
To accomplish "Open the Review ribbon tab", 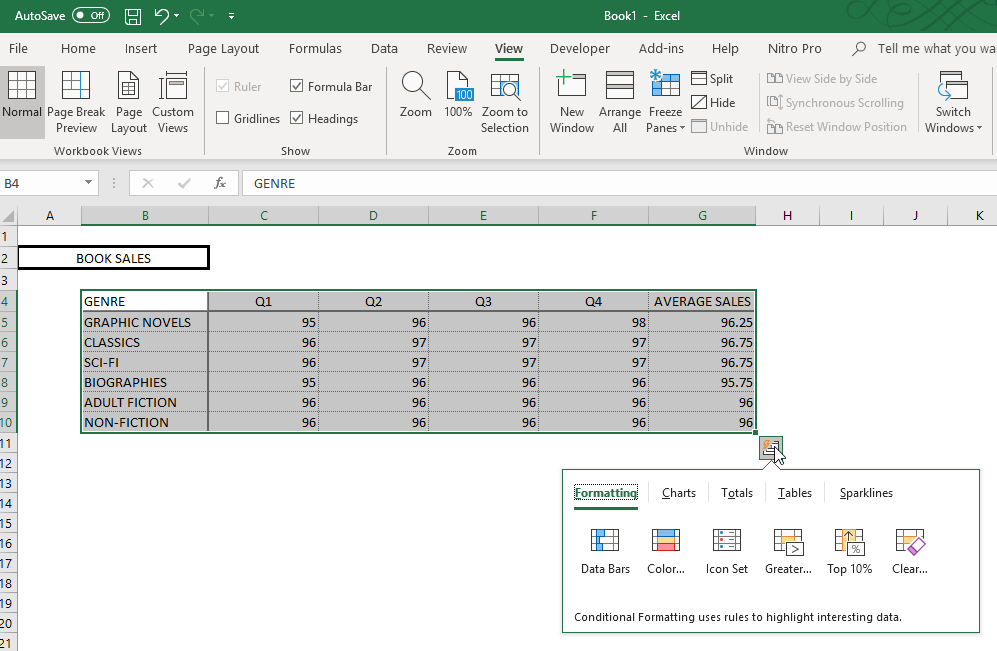I will [446, 48].
